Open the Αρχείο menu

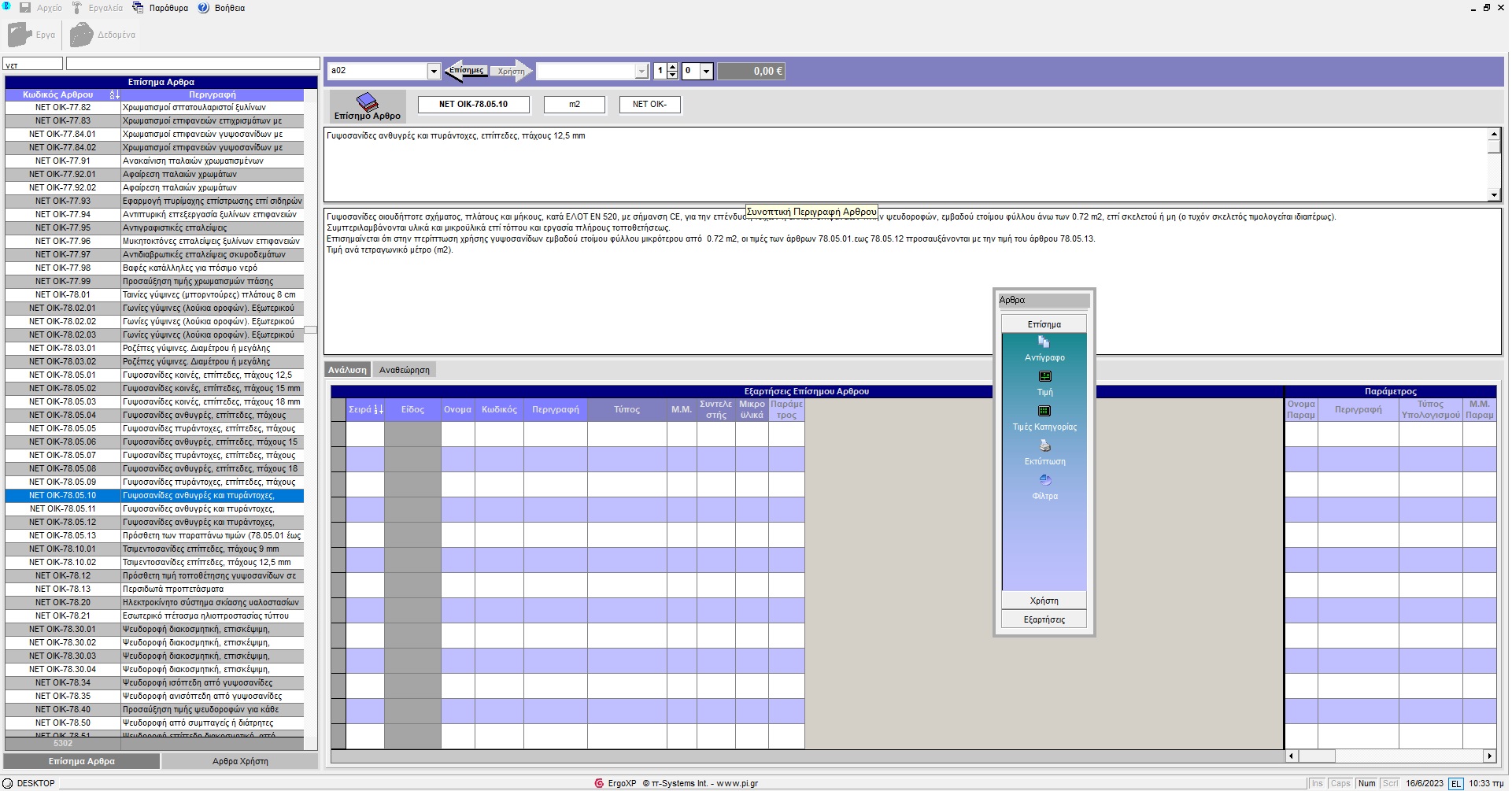coord(50,8)
